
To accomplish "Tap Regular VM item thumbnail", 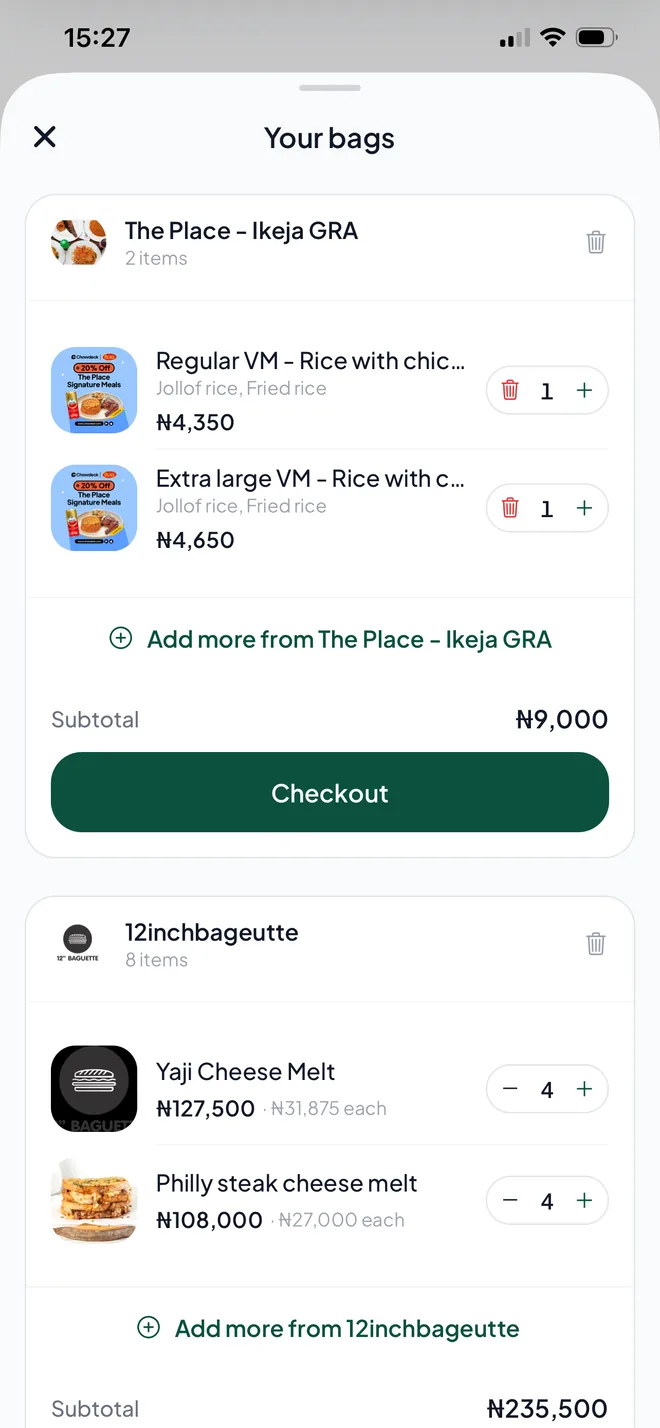I will click(94, 390).
